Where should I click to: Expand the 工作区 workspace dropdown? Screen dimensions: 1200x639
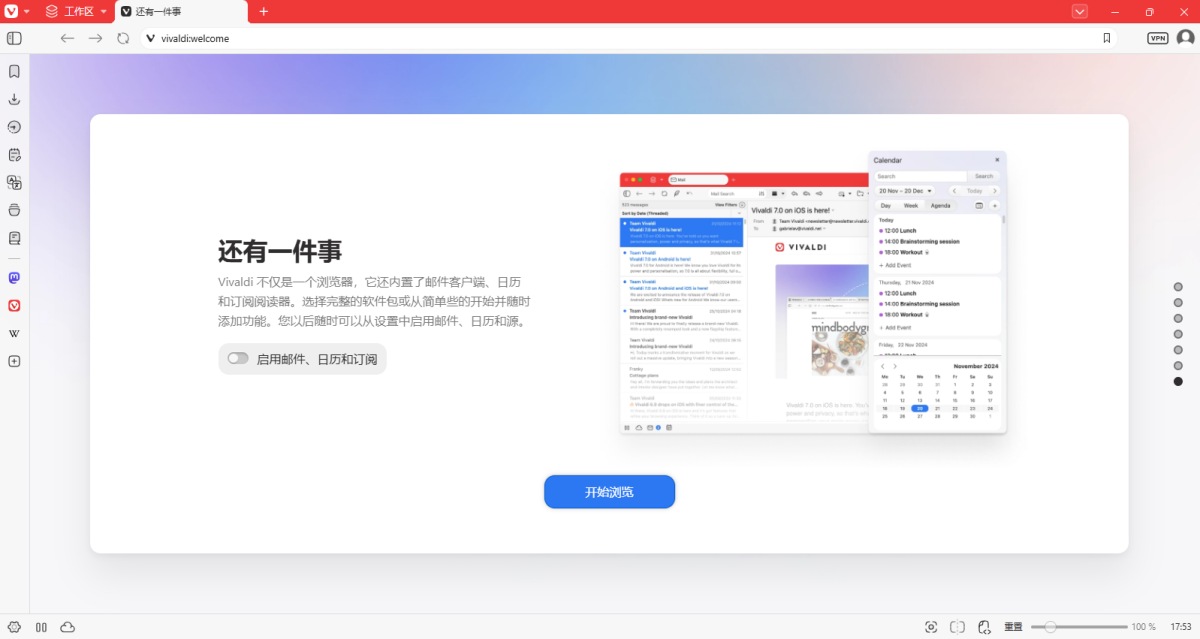coord(103,11)
